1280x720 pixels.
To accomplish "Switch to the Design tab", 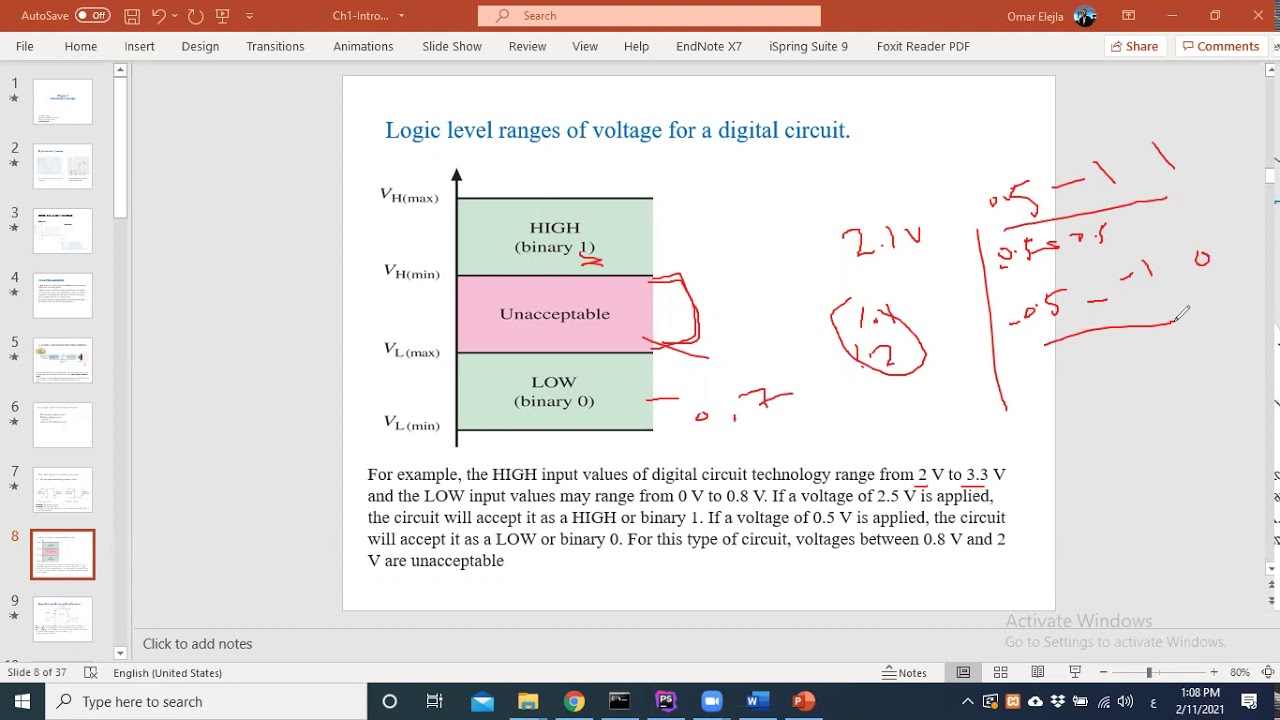I will pyautogui.click(x=200, y=46).
